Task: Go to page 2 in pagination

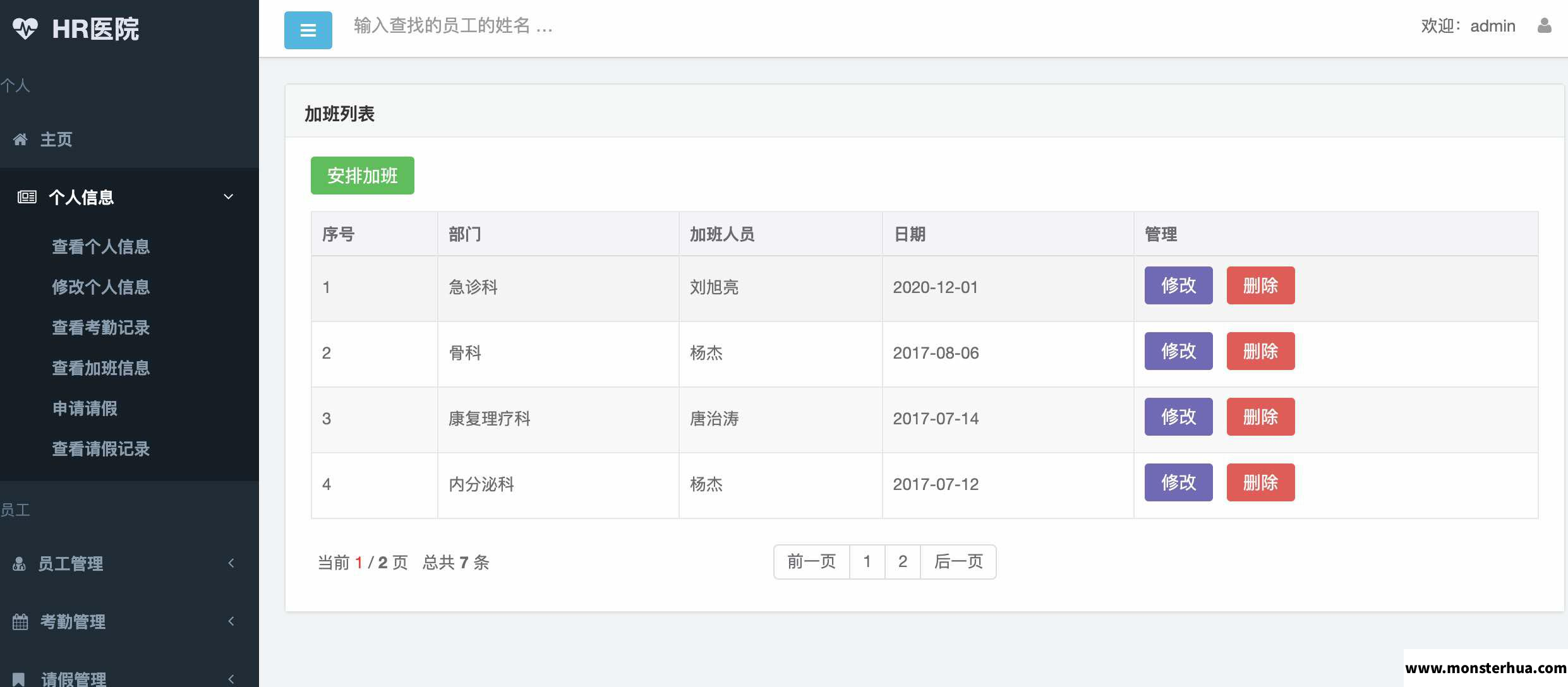Action: pyautogui.click(x=903, y=561)
